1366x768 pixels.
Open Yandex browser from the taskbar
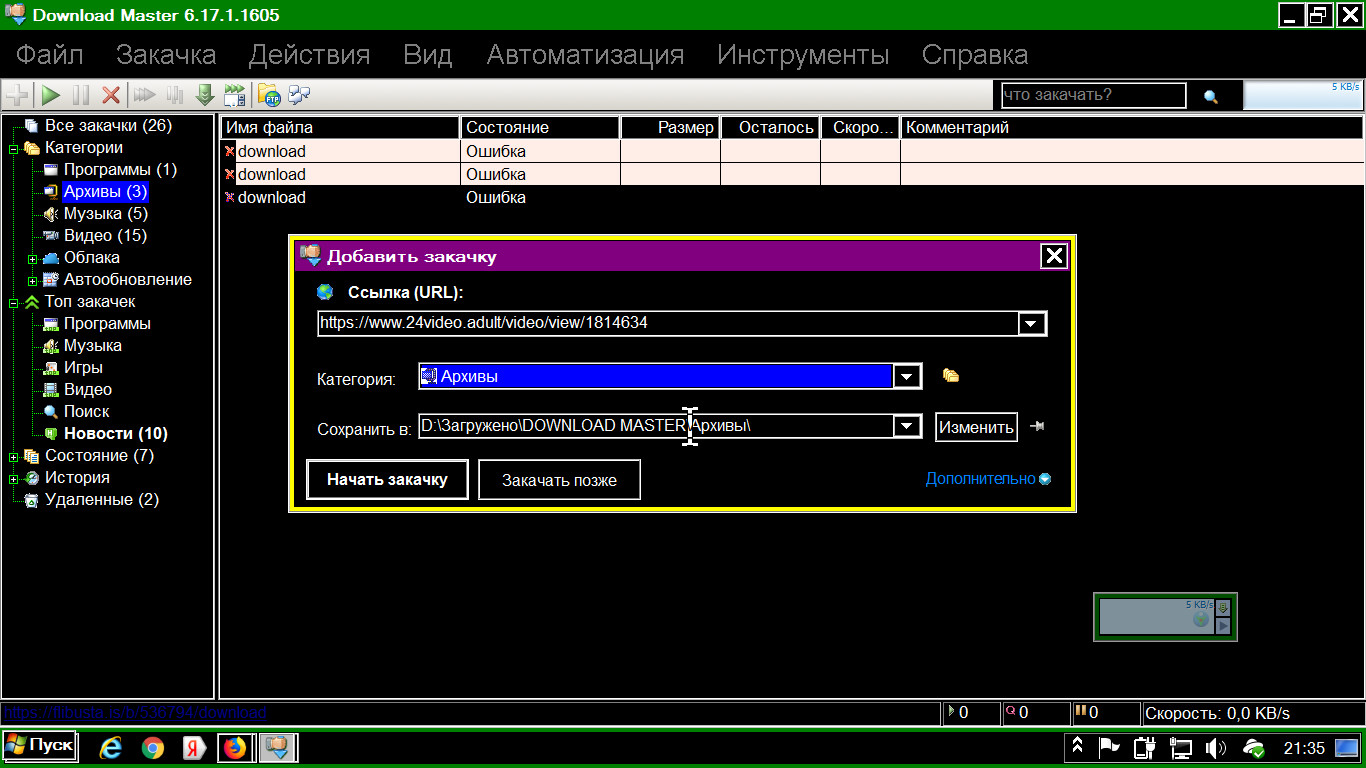[194, 747]
